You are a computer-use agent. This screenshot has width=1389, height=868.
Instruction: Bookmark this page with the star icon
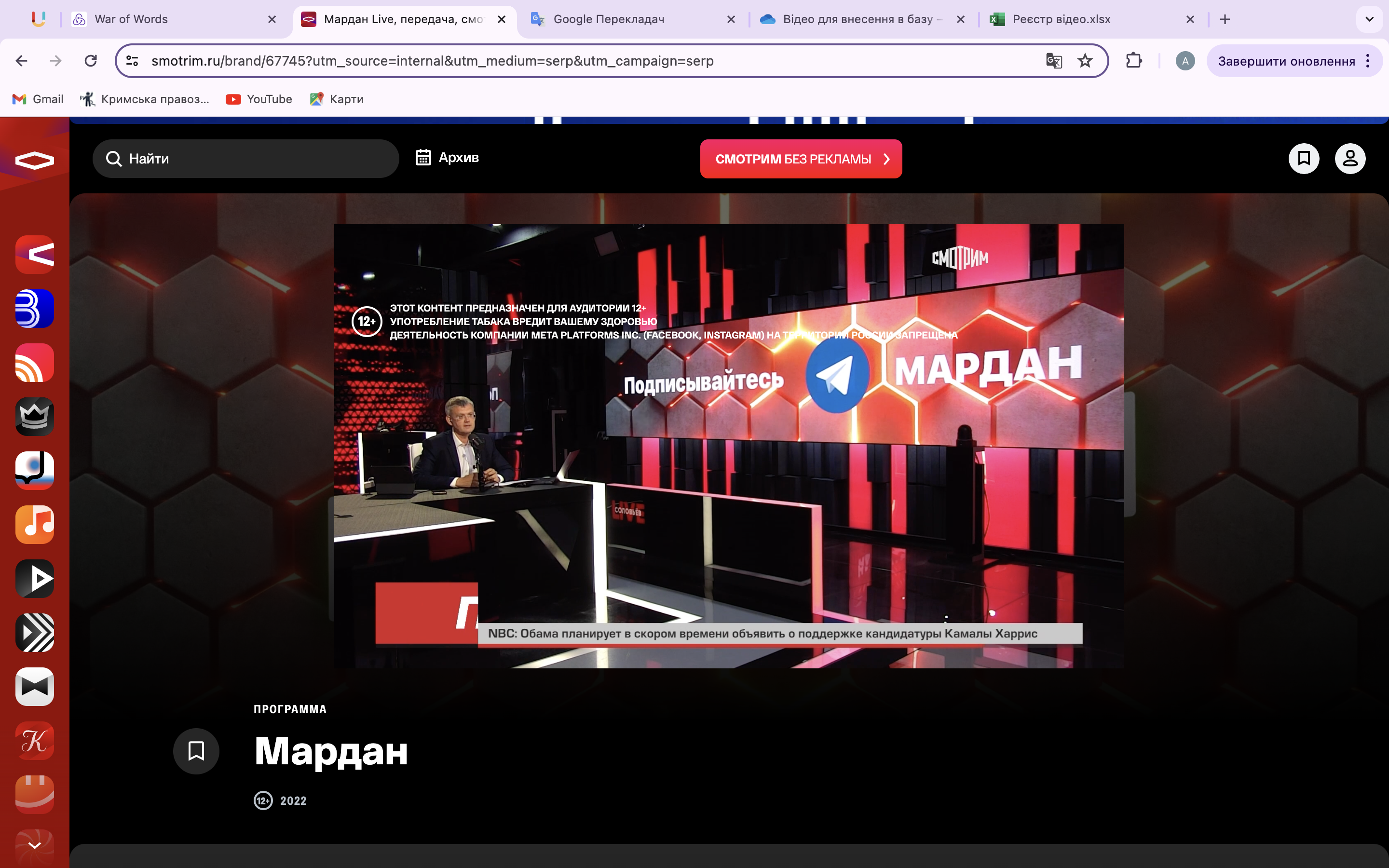click(1085, 61)
